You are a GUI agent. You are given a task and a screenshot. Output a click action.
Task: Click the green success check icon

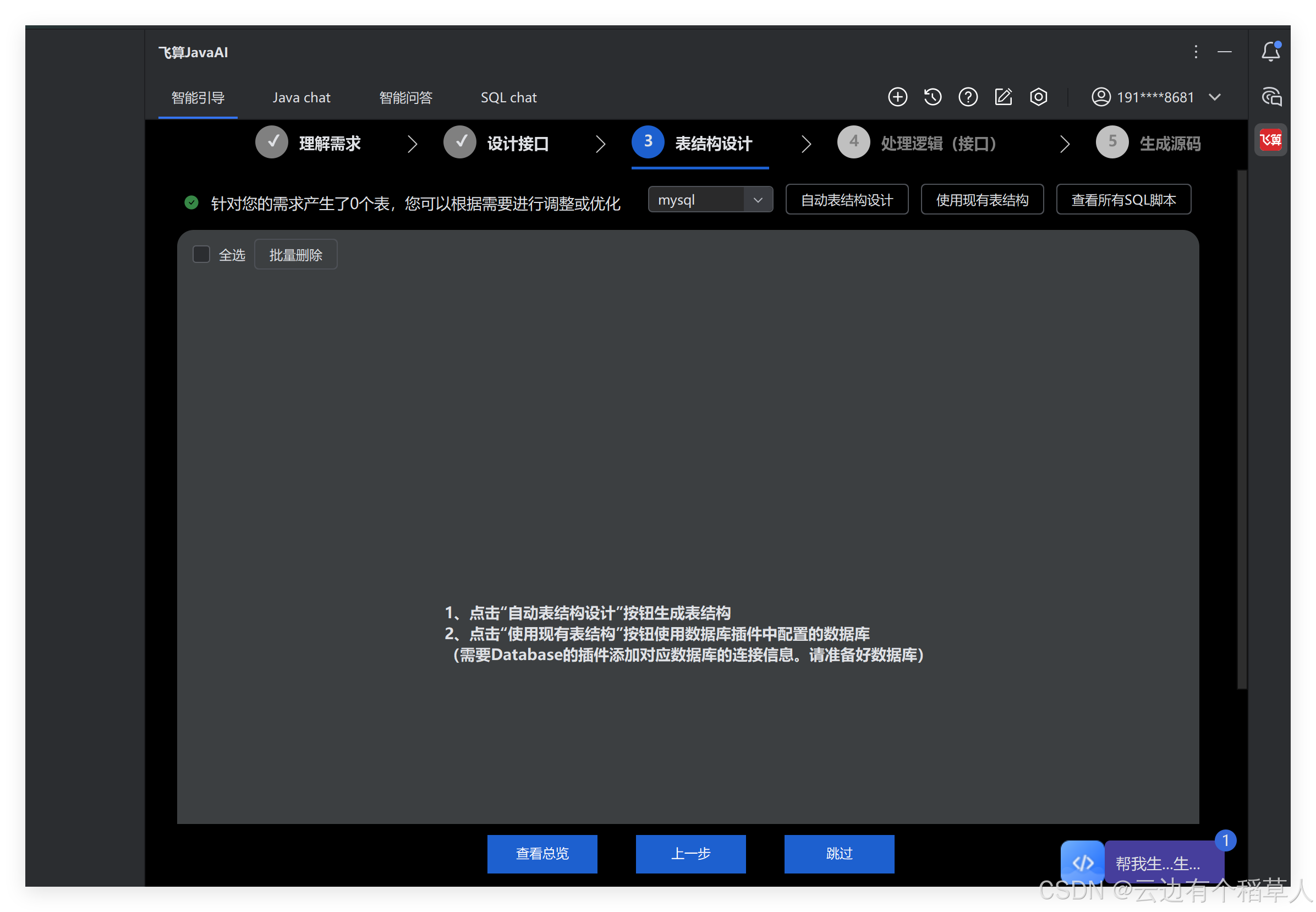(191, 203)
